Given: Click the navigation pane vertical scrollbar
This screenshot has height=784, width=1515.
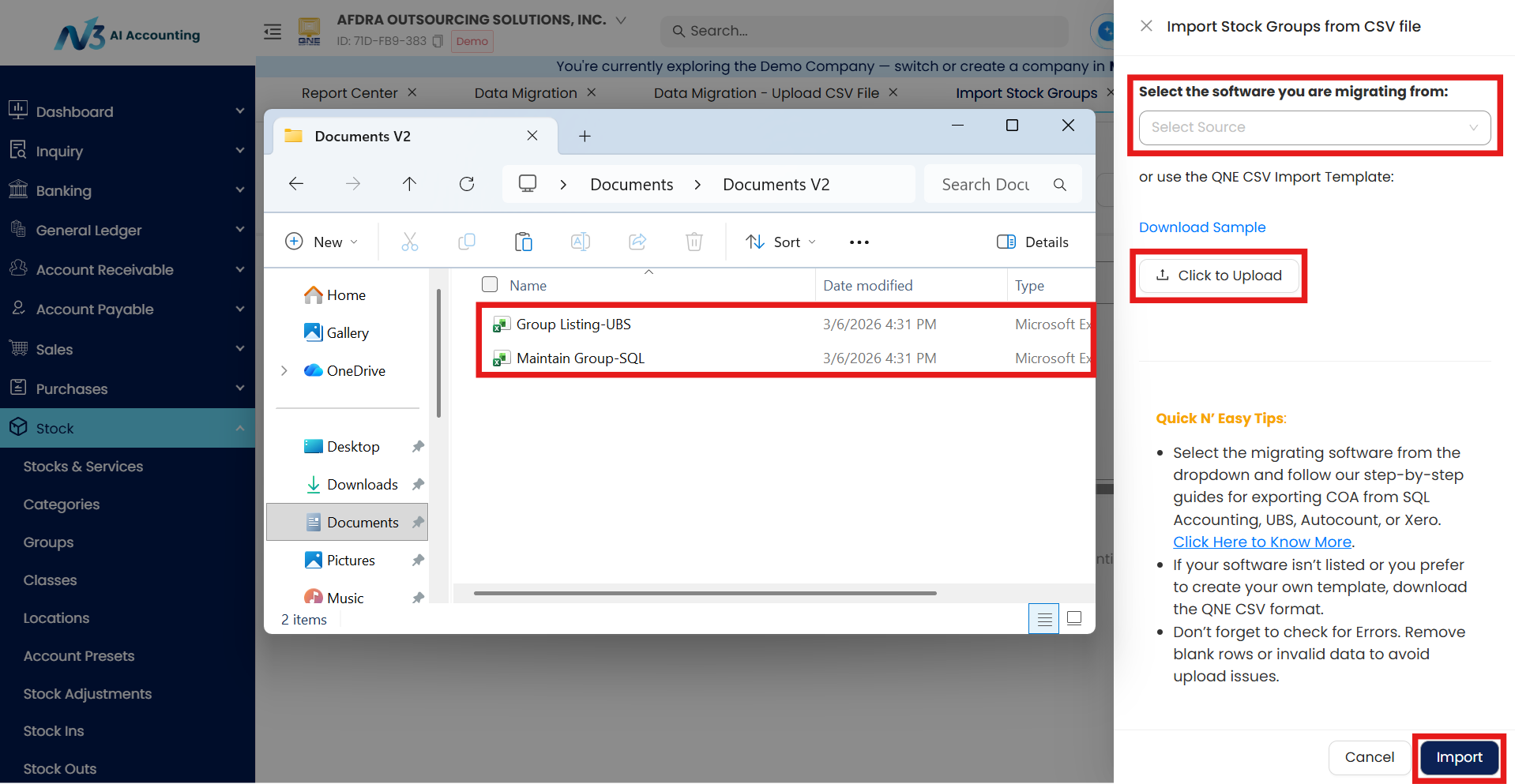Looking at the screenshot, I should [x=438, y=353].
